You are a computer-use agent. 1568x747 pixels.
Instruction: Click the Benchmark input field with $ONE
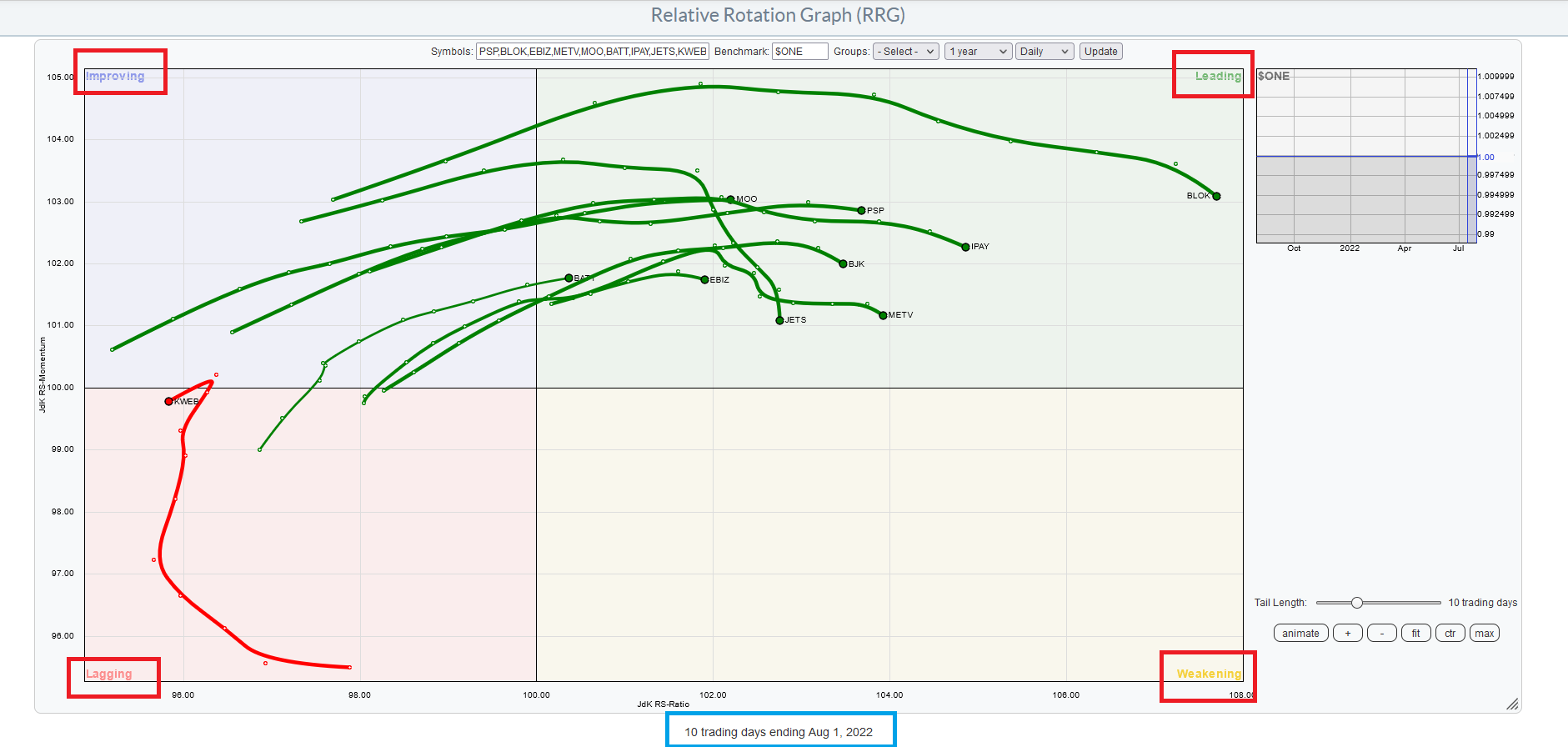pyautogui.click(x=799, y=52)
